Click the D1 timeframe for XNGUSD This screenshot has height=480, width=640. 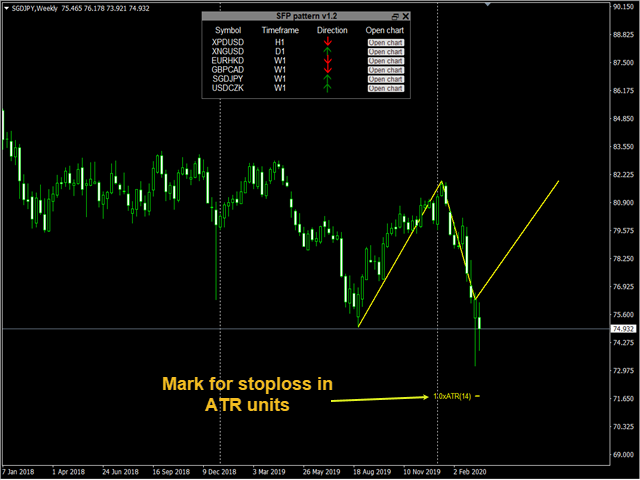coord(280,51)
